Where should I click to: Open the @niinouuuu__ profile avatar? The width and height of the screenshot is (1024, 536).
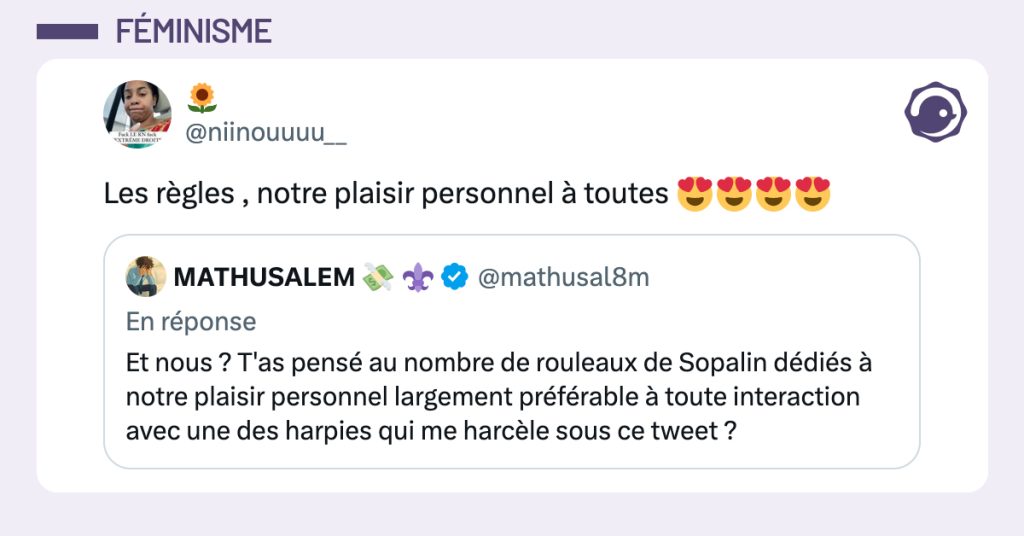pyautogui.click(x=138, y=114)
